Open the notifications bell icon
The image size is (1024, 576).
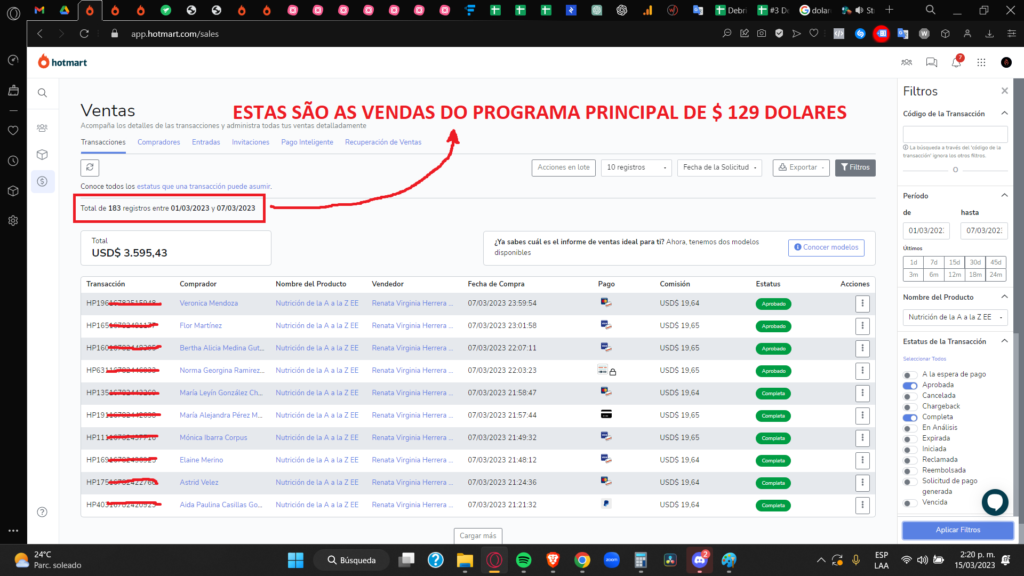(956, 62)
